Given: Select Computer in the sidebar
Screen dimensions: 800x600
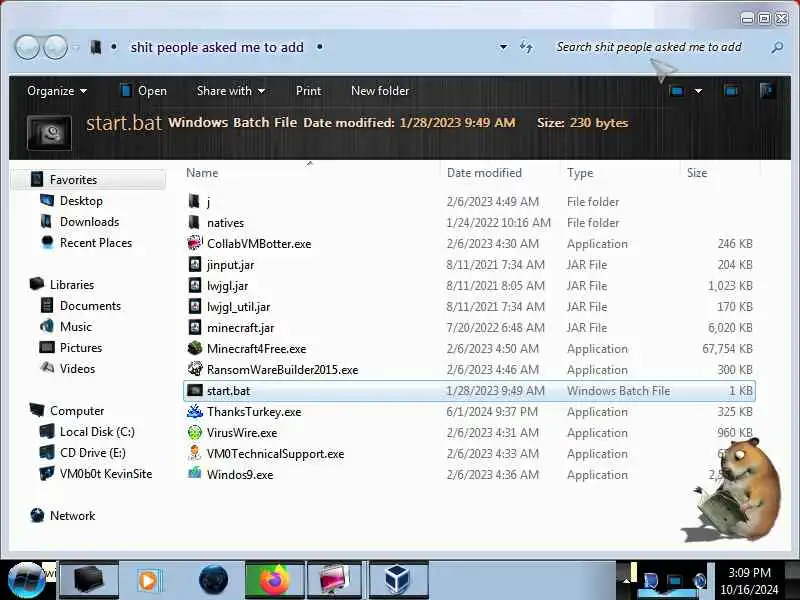Looking at the screenshot, I should click(x=77, y=410).
